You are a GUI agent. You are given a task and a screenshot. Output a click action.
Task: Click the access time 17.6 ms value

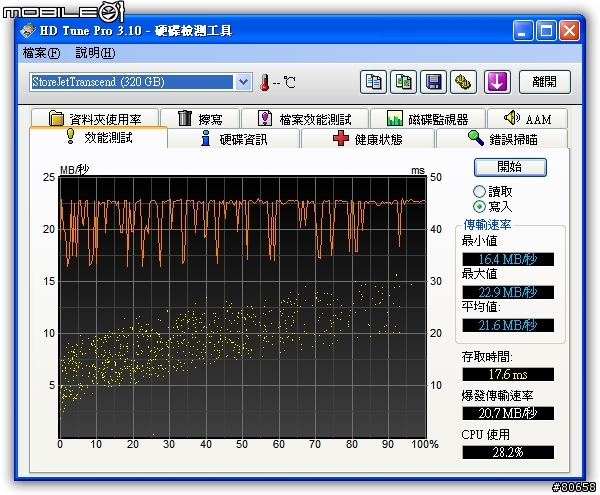coord(508,374)
